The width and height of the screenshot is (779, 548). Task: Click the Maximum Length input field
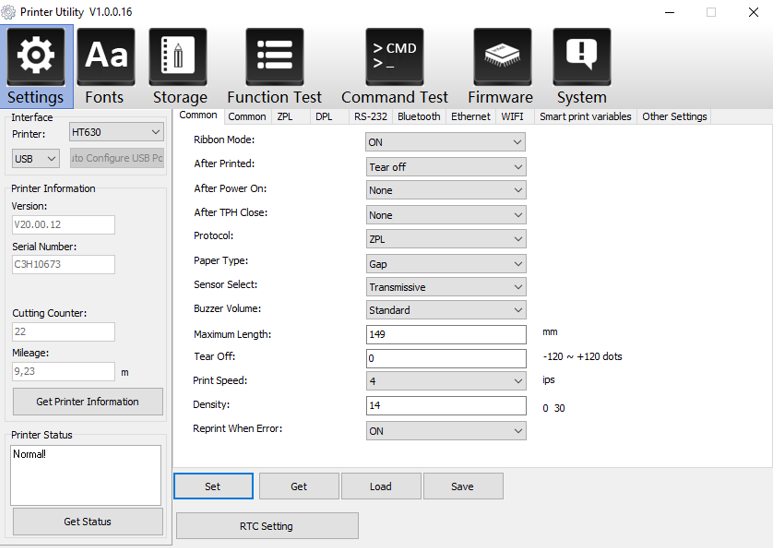pos(445,335)
